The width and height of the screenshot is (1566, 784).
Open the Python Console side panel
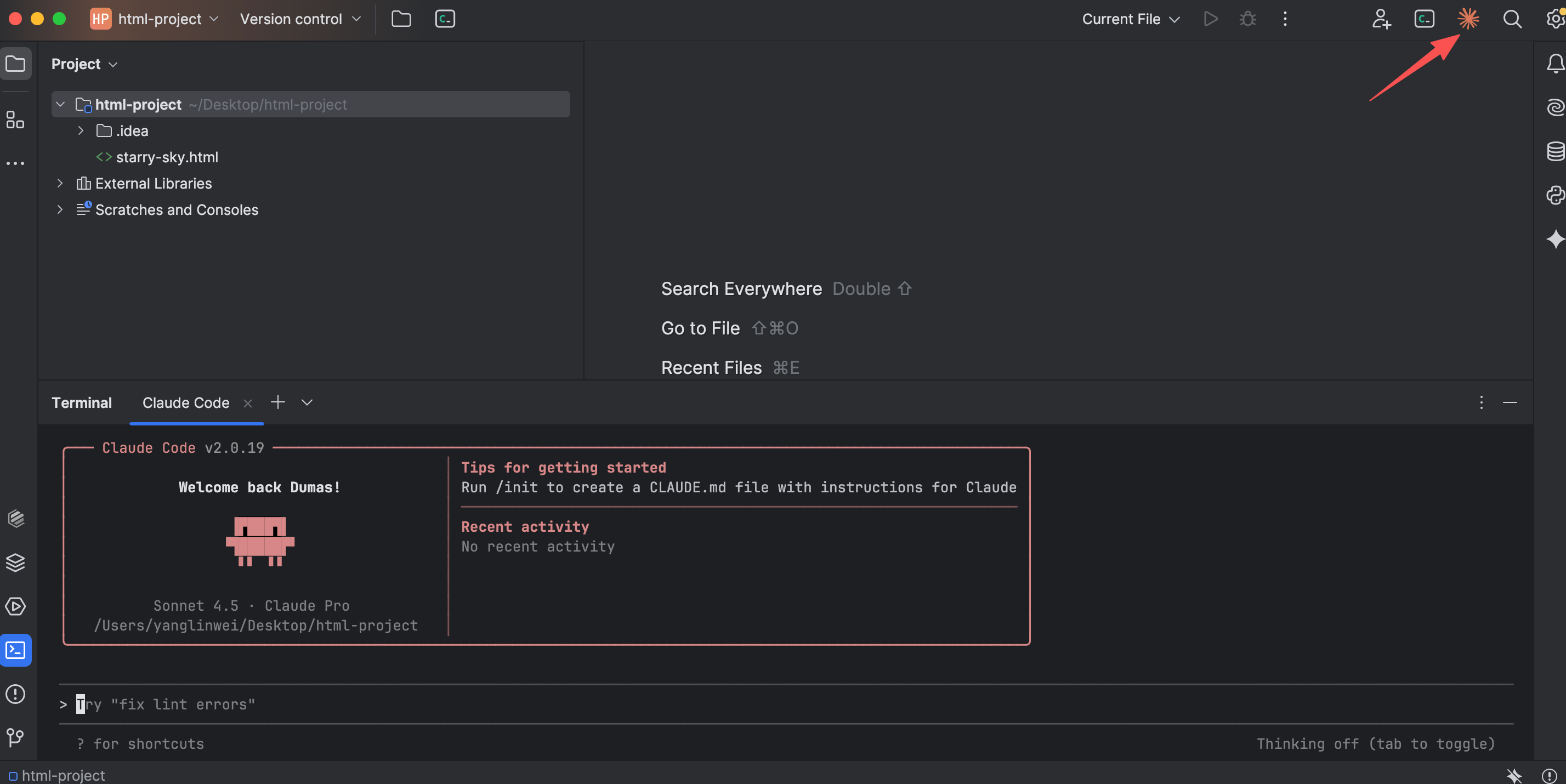click(1554, 195)
